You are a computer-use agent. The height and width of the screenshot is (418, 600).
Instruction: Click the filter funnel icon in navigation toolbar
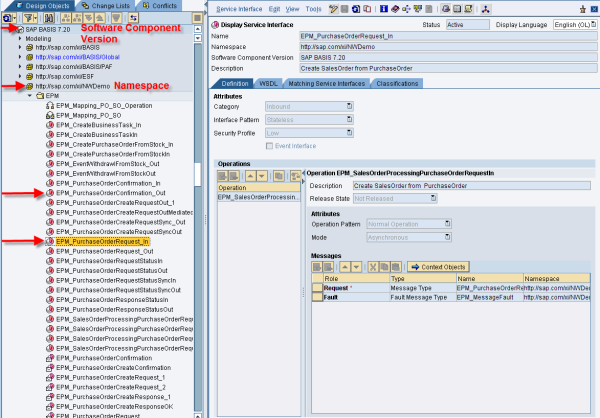click(29, 18)
